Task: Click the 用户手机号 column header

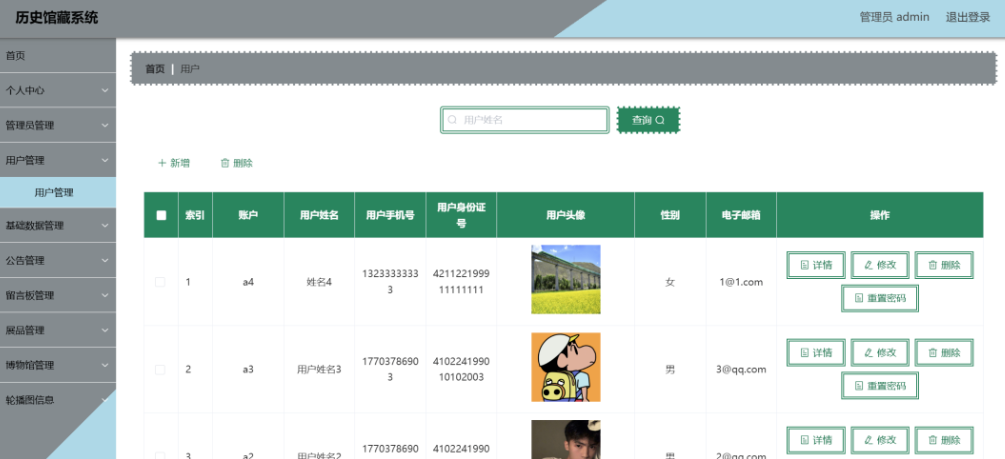Action: click(390, 215)
